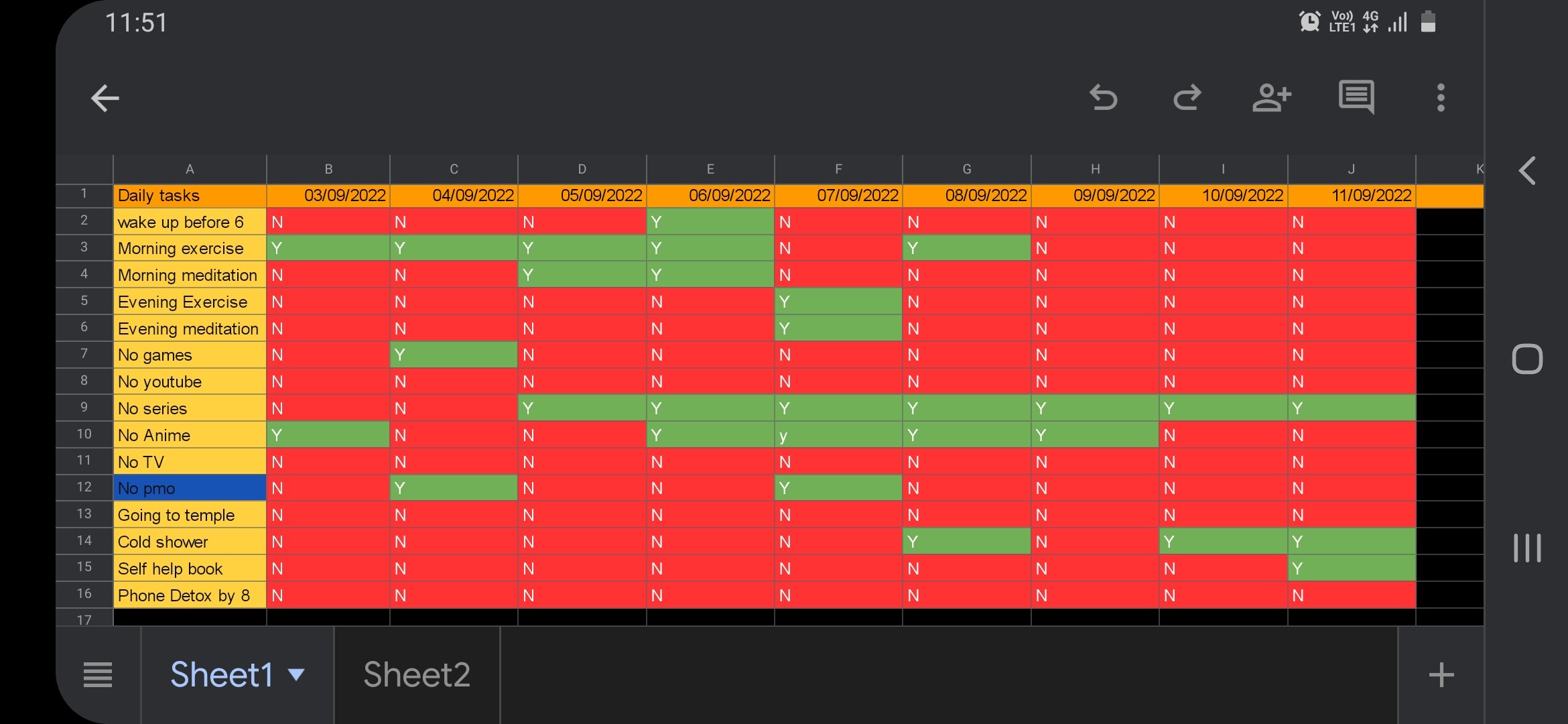Undo the last edit
Screen dimensions: 1568x724
pos(1103,98)
